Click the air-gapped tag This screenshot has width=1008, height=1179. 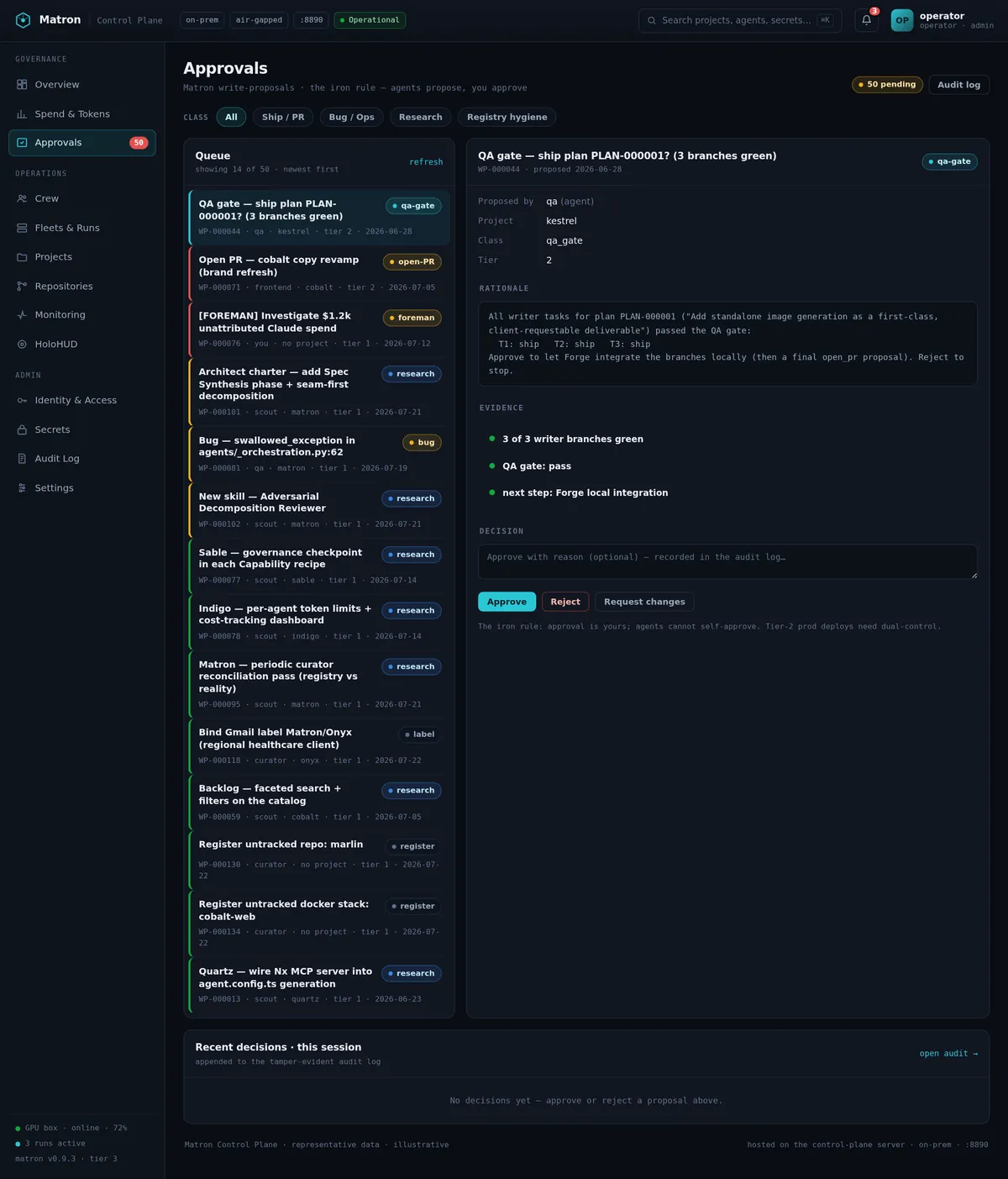click(x=259, y=20)
